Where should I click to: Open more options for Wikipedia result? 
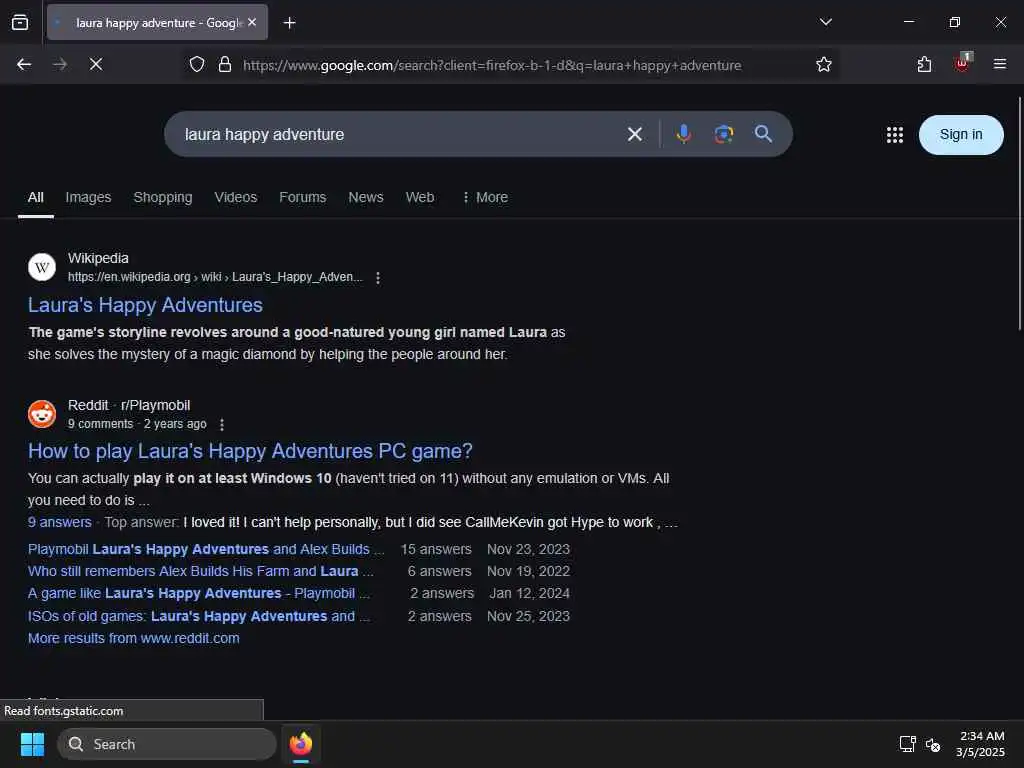(377, 278)
